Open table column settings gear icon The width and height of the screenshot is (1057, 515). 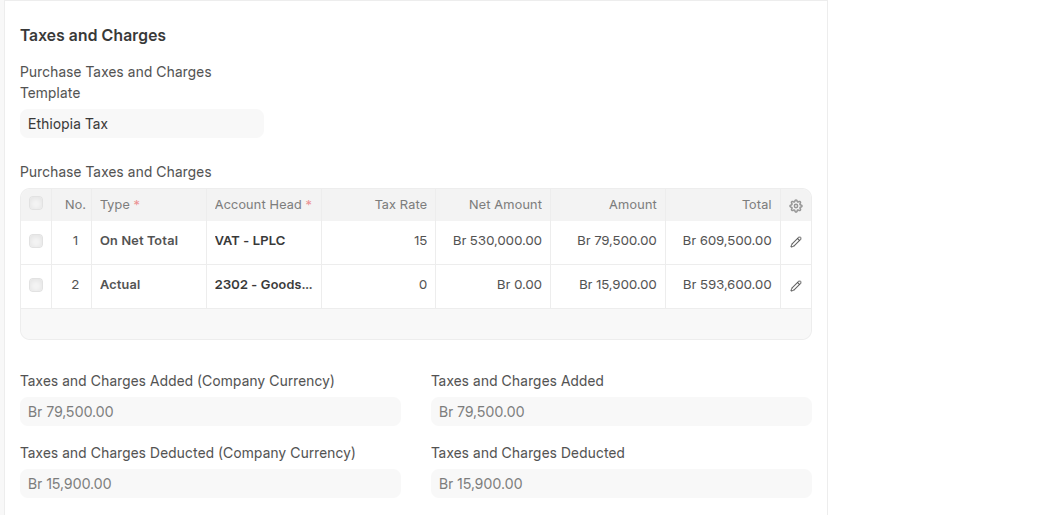pos(796,205)
